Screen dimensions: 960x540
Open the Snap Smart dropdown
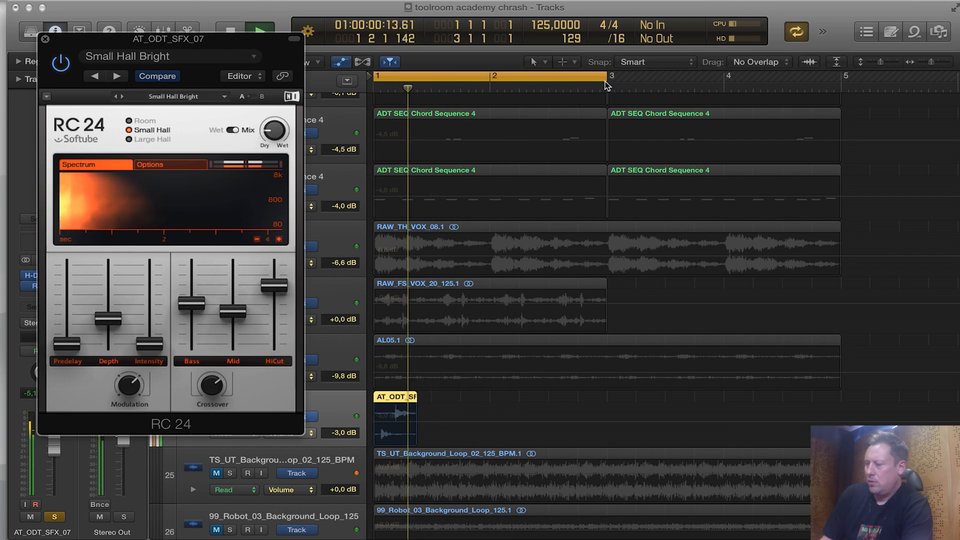(656, 62)
